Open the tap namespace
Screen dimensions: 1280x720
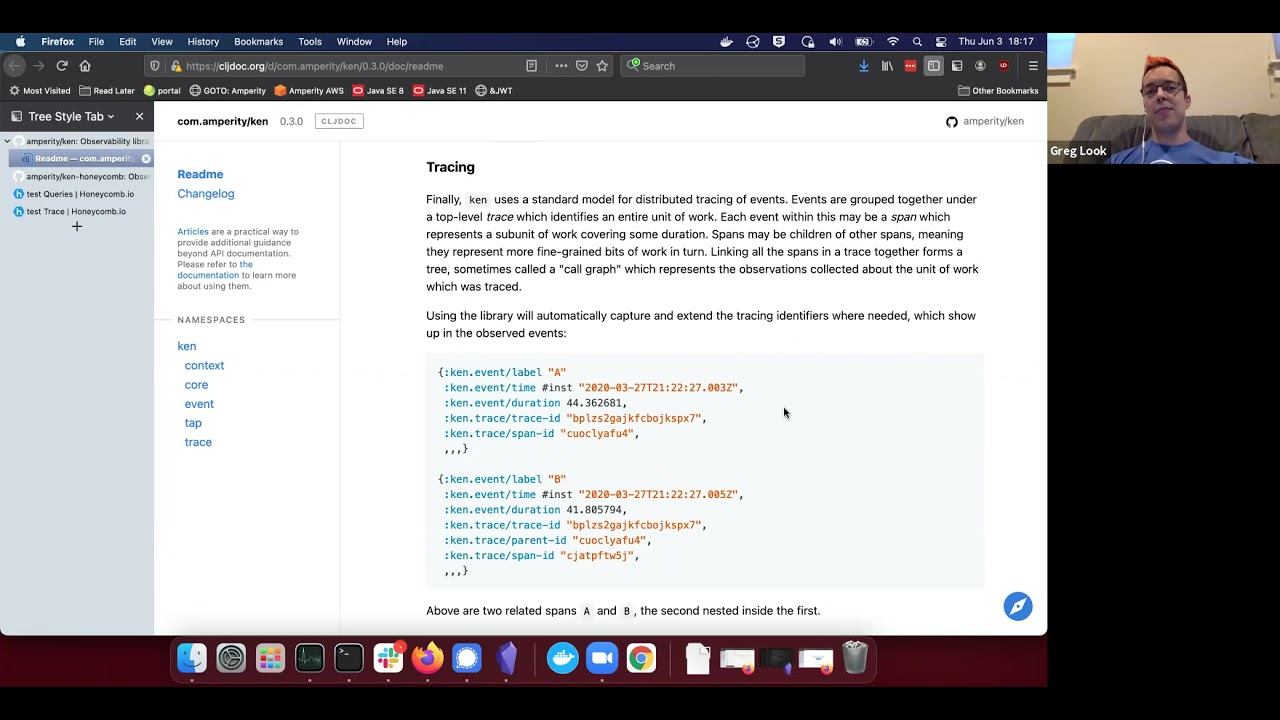[x=193, y=423]
